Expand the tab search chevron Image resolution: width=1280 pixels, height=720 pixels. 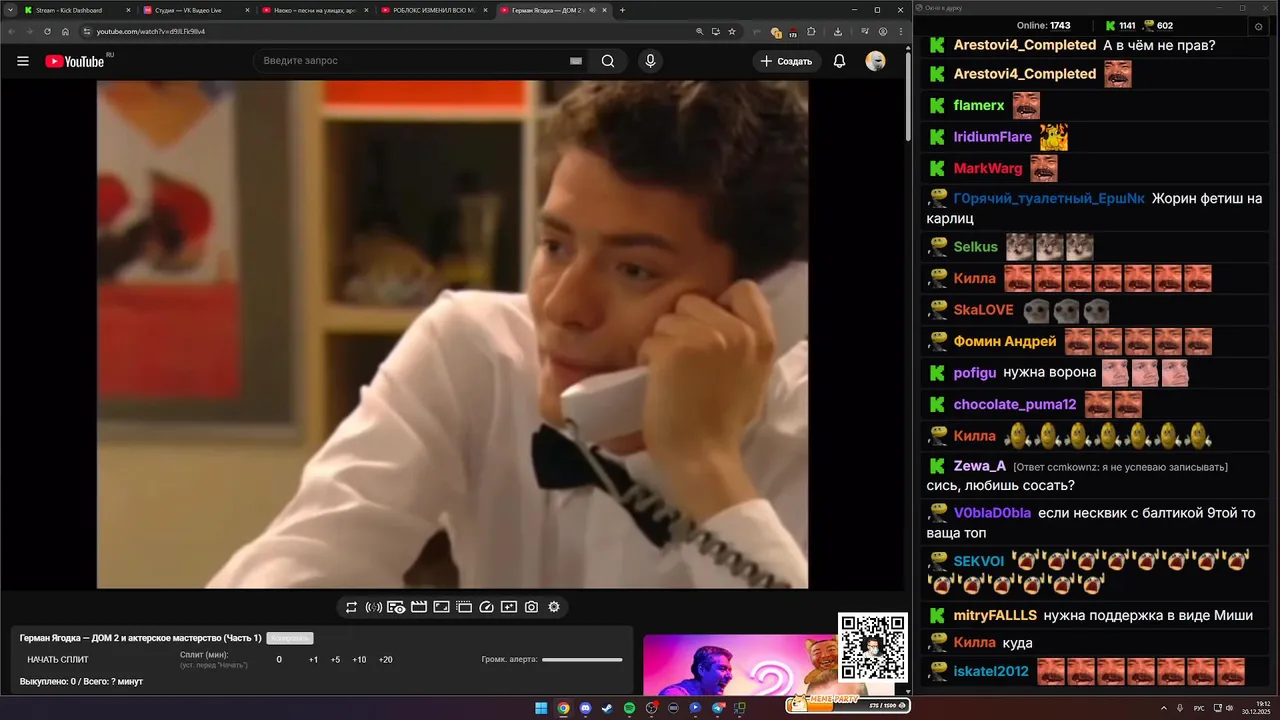point(9,10)
